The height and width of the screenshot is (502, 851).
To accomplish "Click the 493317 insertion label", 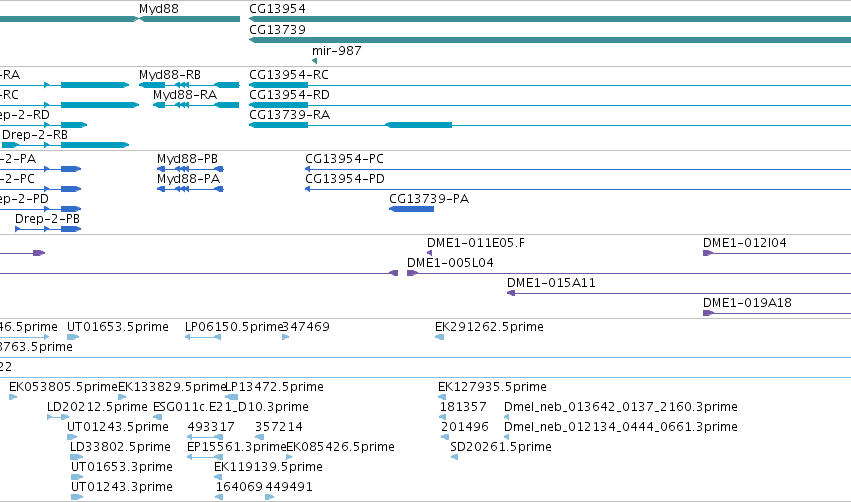I will point(211,427).
